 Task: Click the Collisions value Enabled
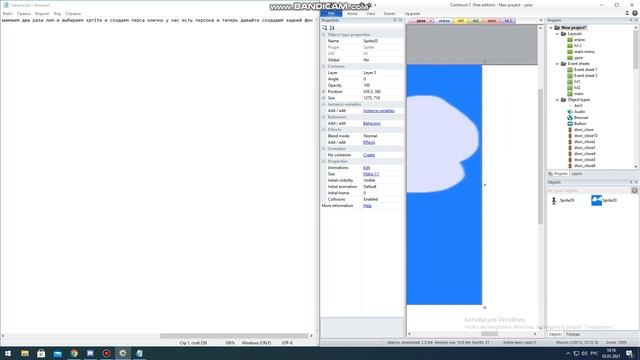tap(383, 199)
